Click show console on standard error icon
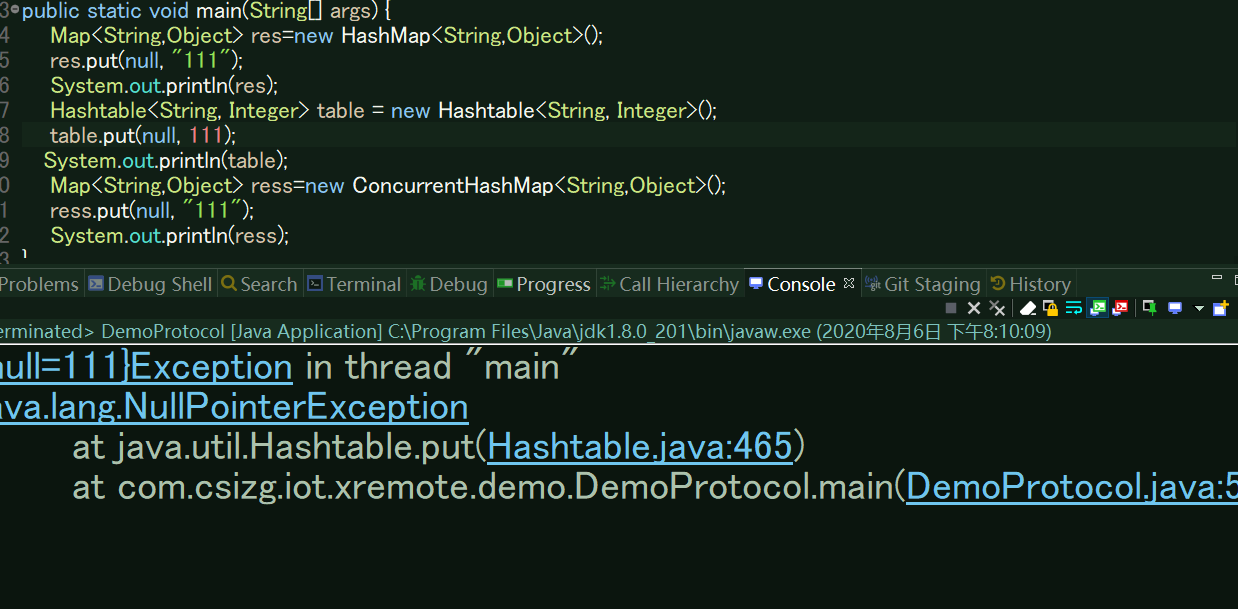The height and width of the screenshot is (609, 1238). 1121,308
